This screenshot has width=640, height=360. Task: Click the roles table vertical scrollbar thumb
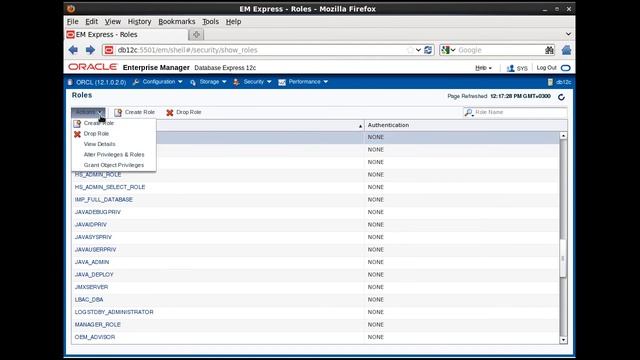563,258
